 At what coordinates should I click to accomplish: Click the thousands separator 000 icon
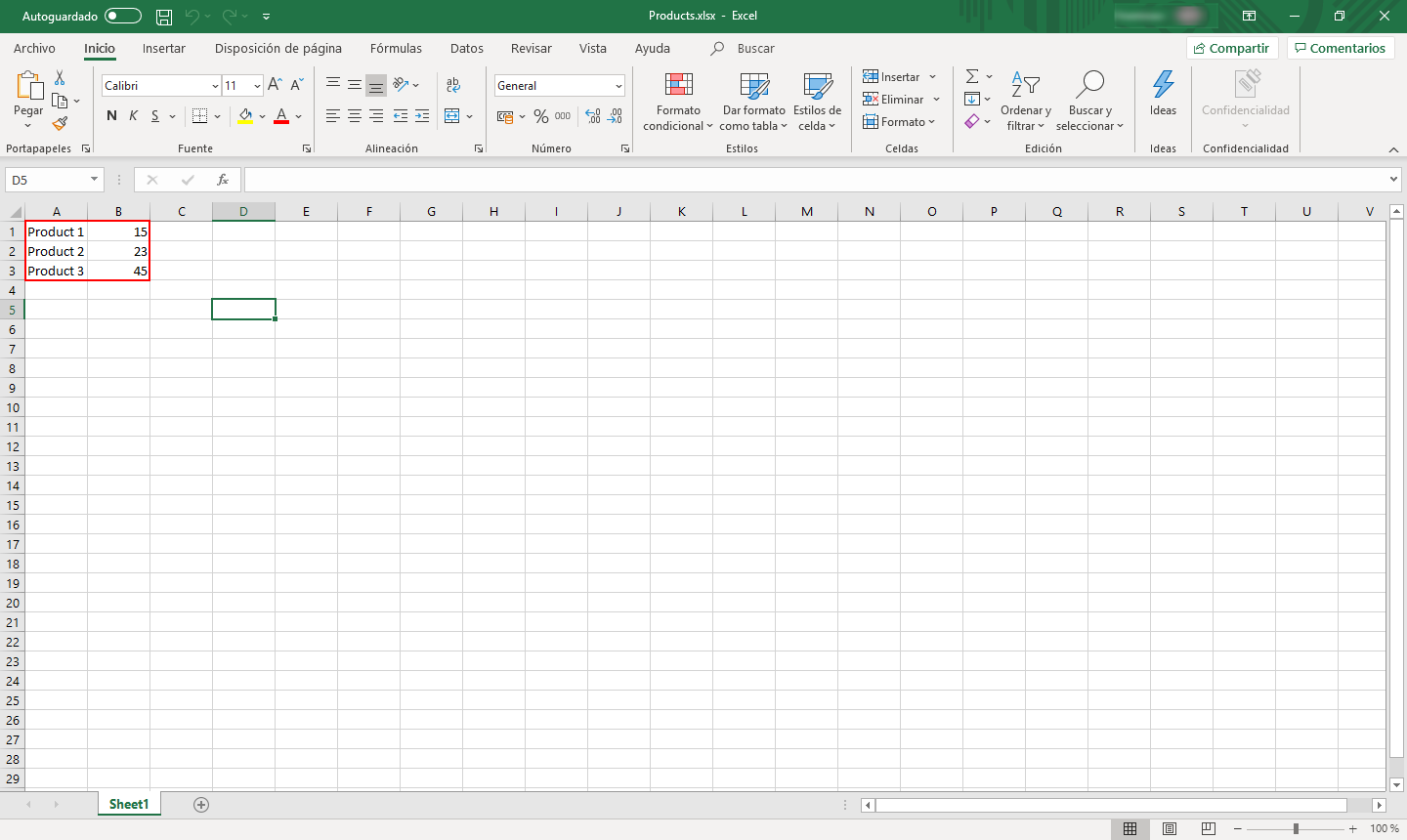563,116
